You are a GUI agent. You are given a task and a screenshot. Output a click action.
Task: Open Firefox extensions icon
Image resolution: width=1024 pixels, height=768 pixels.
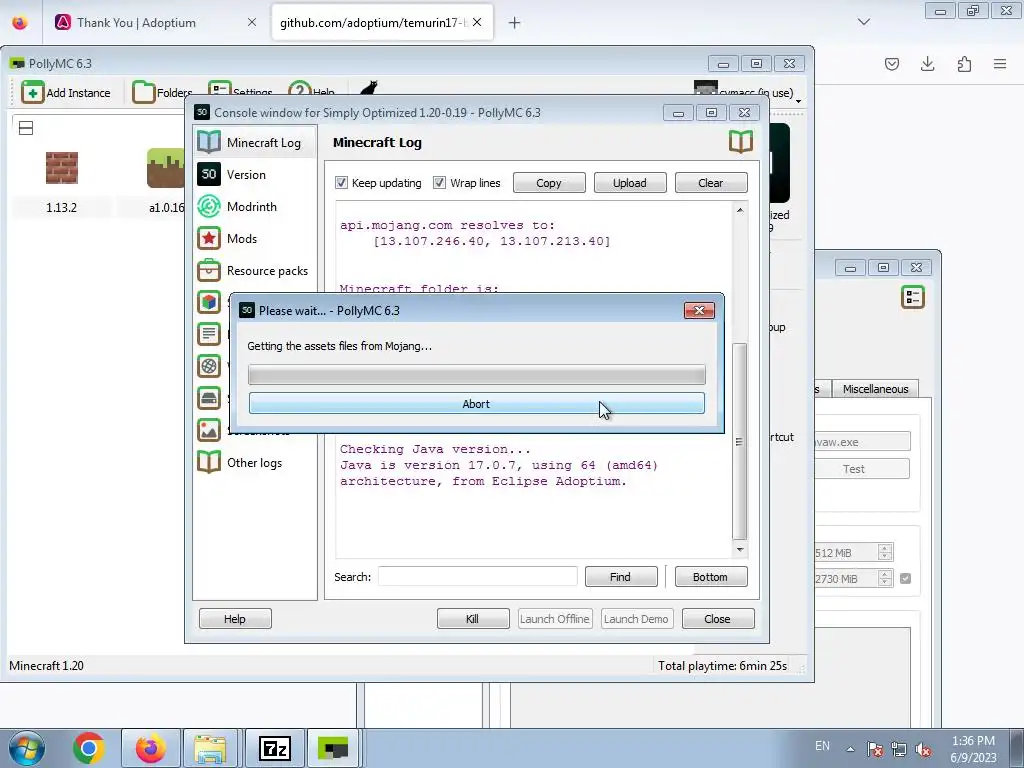click(x=964, y=63)
